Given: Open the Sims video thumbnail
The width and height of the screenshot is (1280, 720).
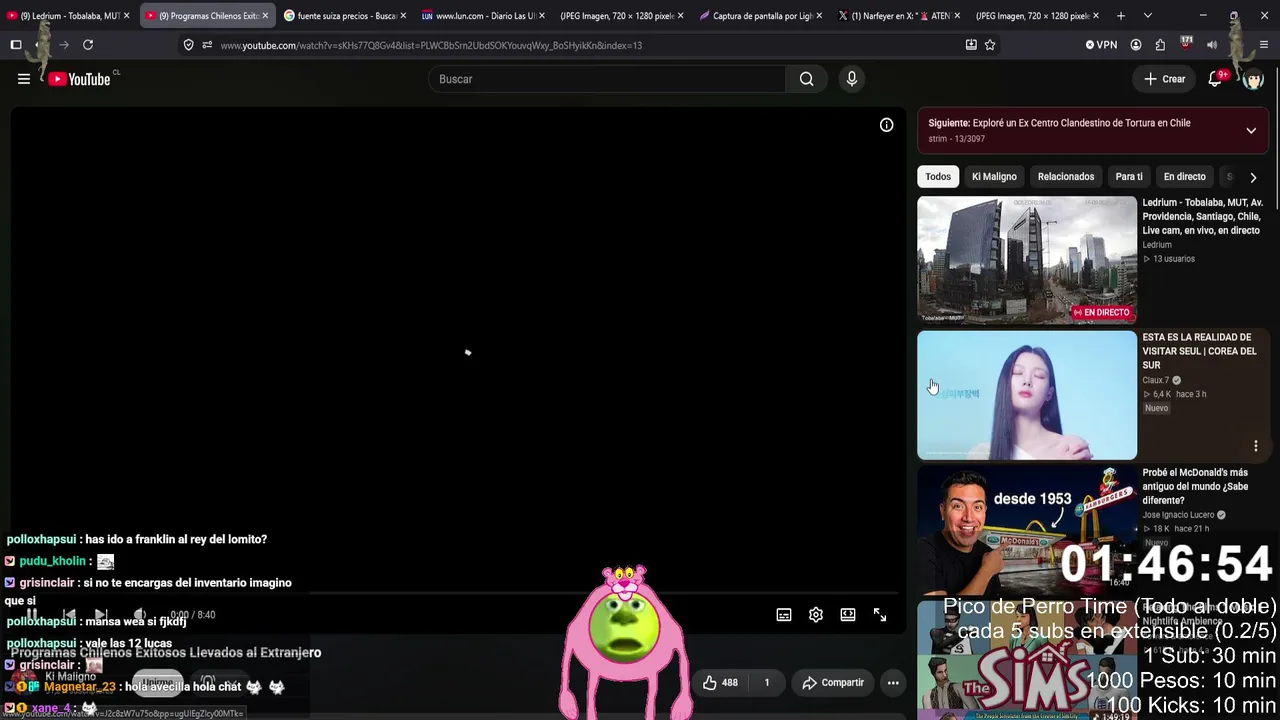Looking at the screenshot, I should coord(1027,660).
